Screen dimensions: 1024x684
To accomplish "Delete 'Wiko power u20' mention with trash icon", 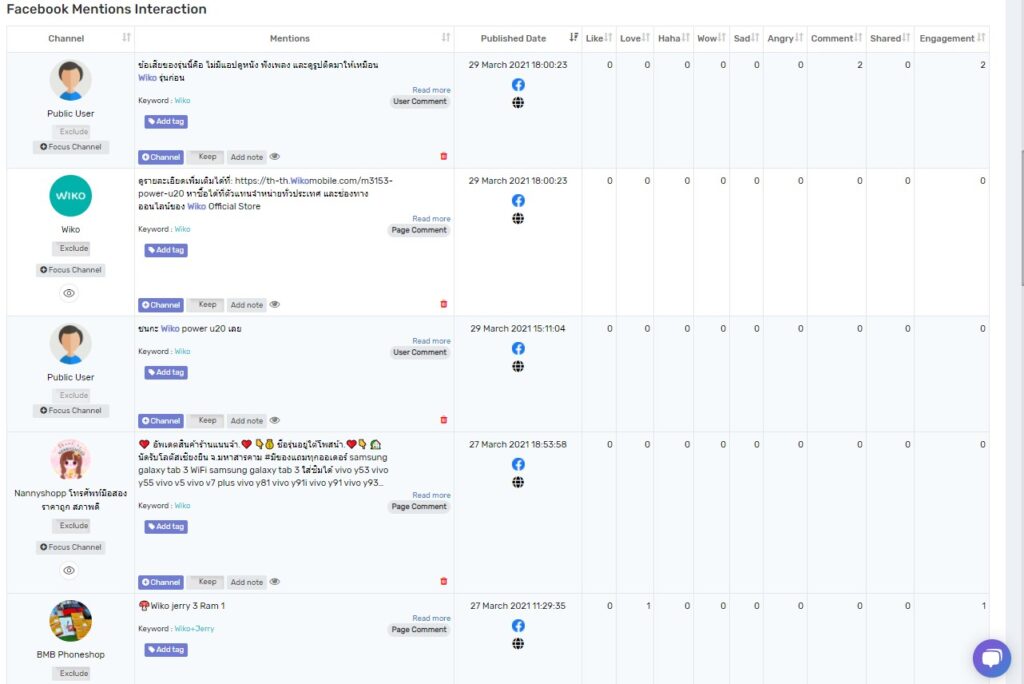I will pyautogui.click(x=443, y=420).
